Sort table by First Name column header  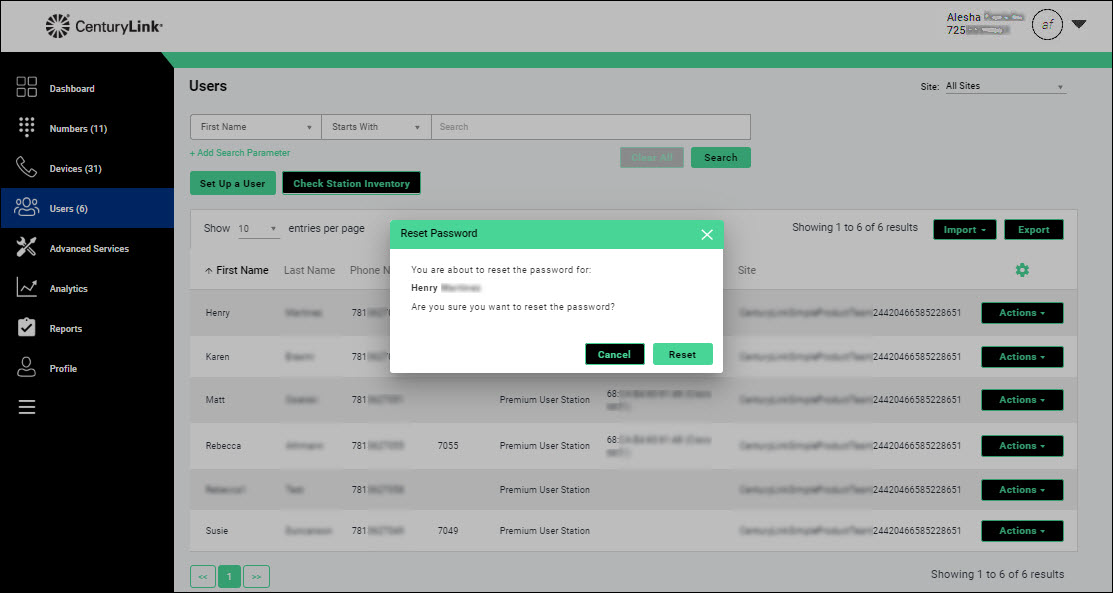click(237, 270)
